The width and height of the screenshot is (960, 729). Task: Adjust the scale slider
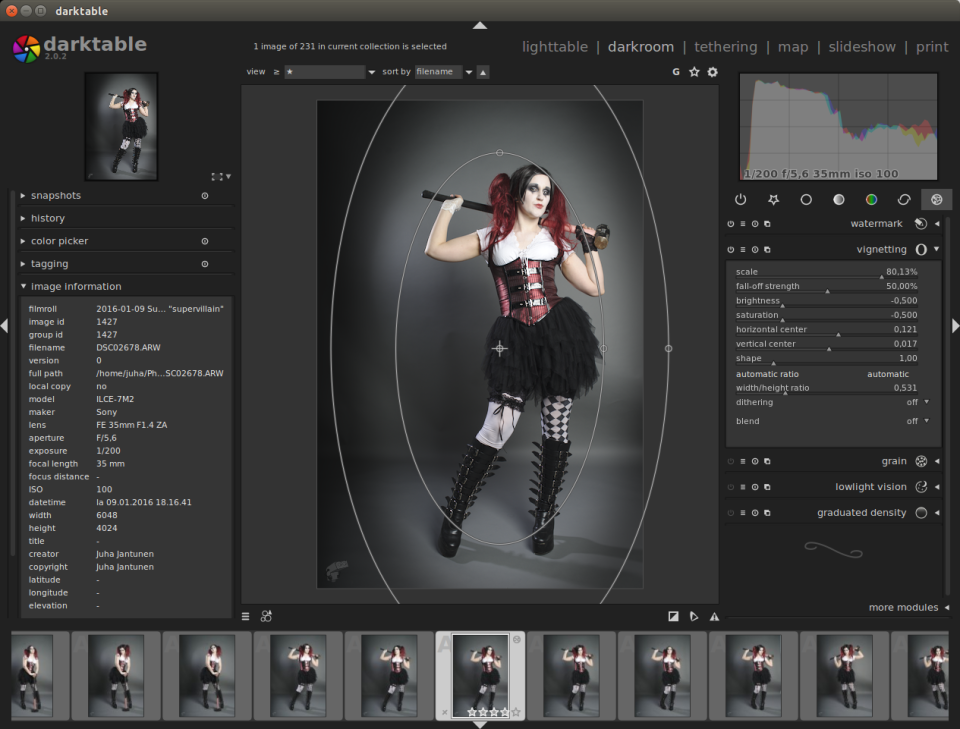point(826,272)
